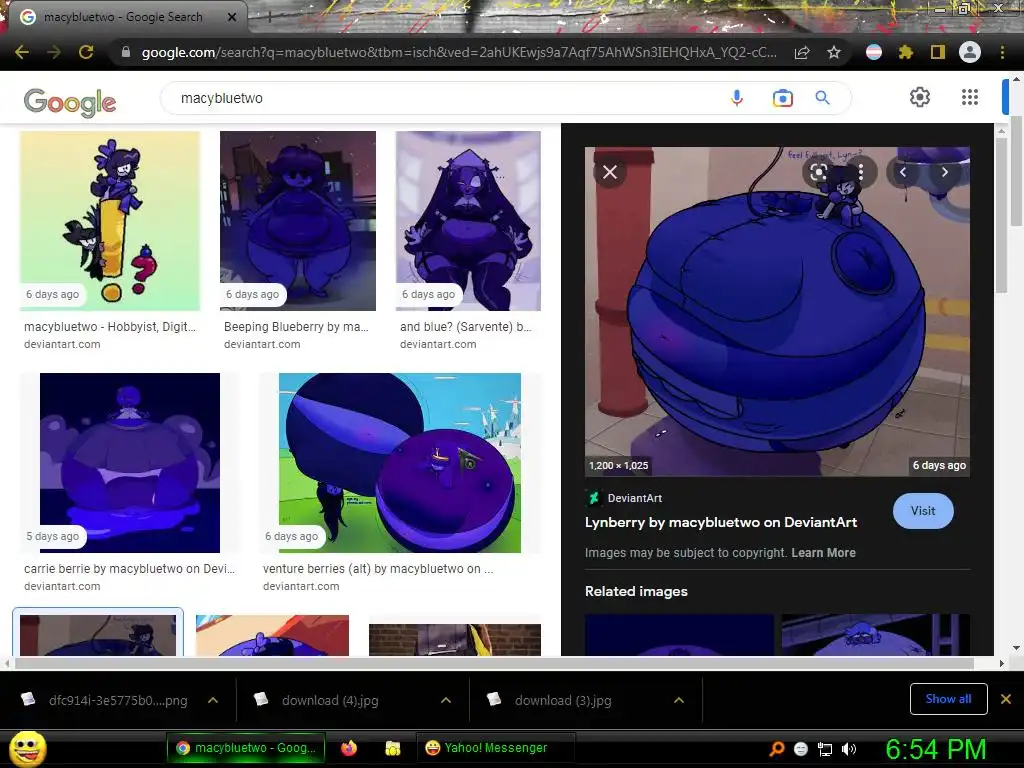1024x768 pixels.
Task: Open Yahoo! Messenger taskbar item
Action: click(x=495, y=748)
